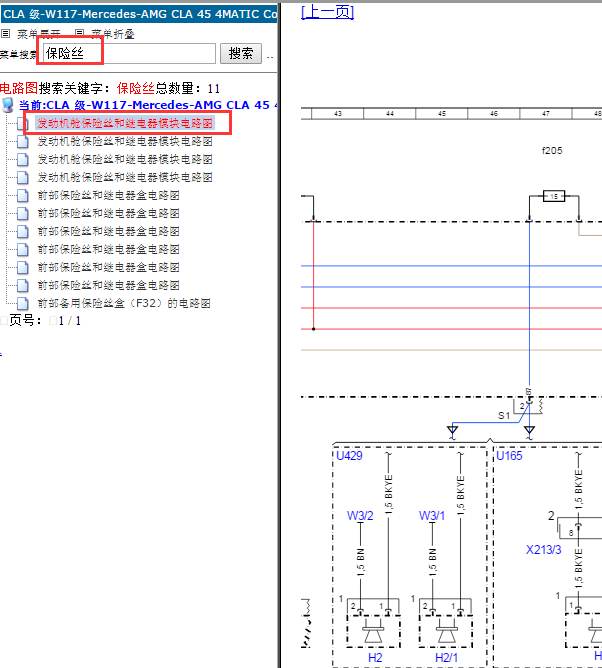The image size is (602, 668).
Task: Click the 菜单展开 expand-menu icon
Action: [5, 33]
